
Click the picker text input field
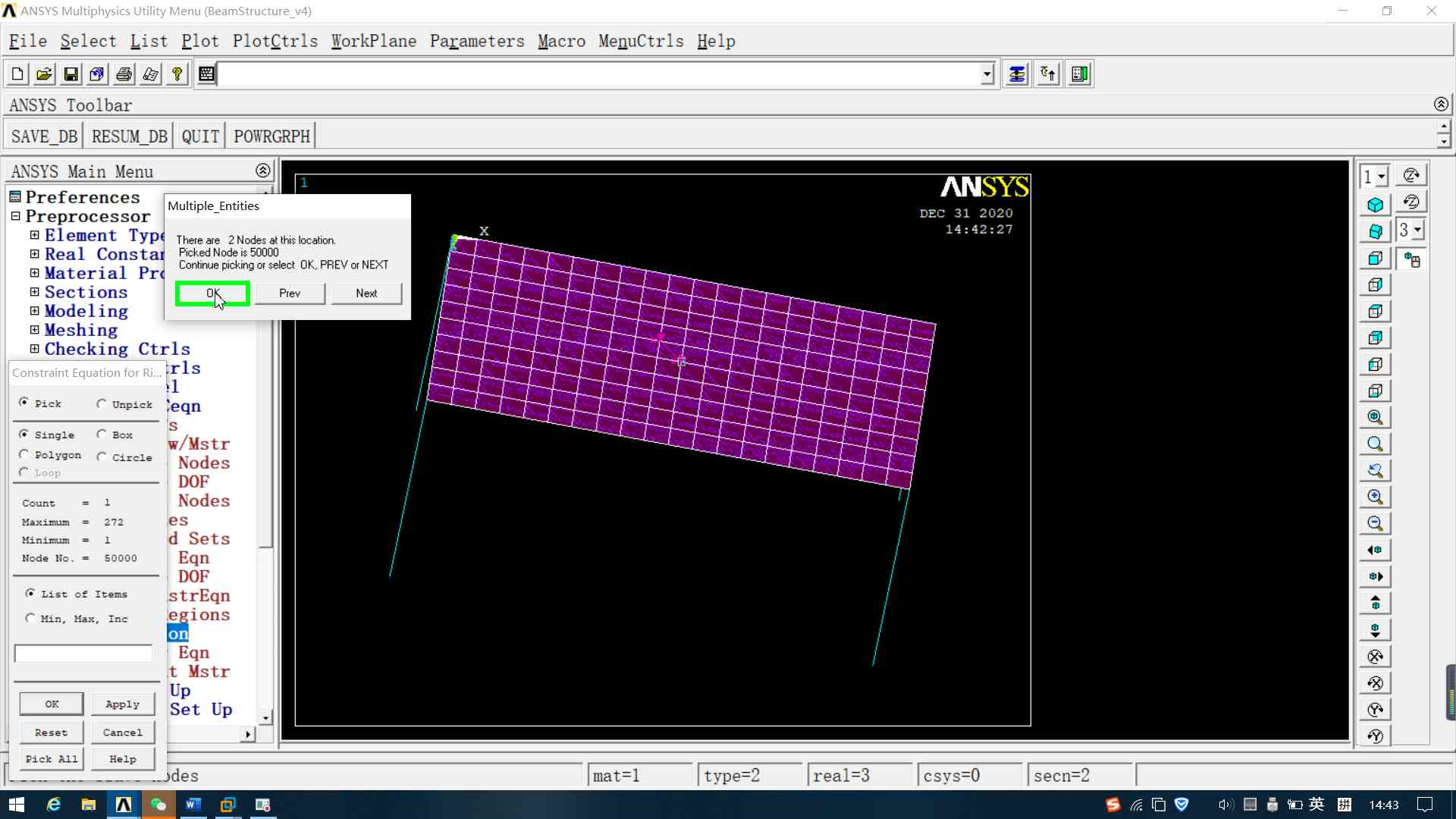(x=83, y=654)
